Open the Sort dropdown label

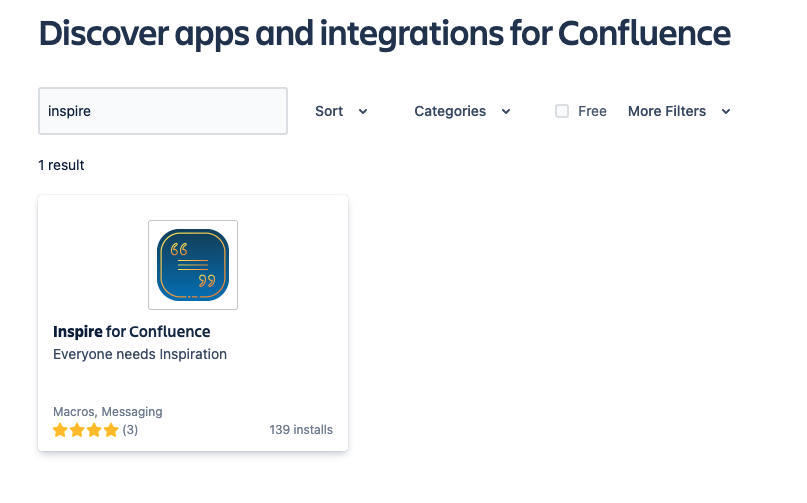329,111
